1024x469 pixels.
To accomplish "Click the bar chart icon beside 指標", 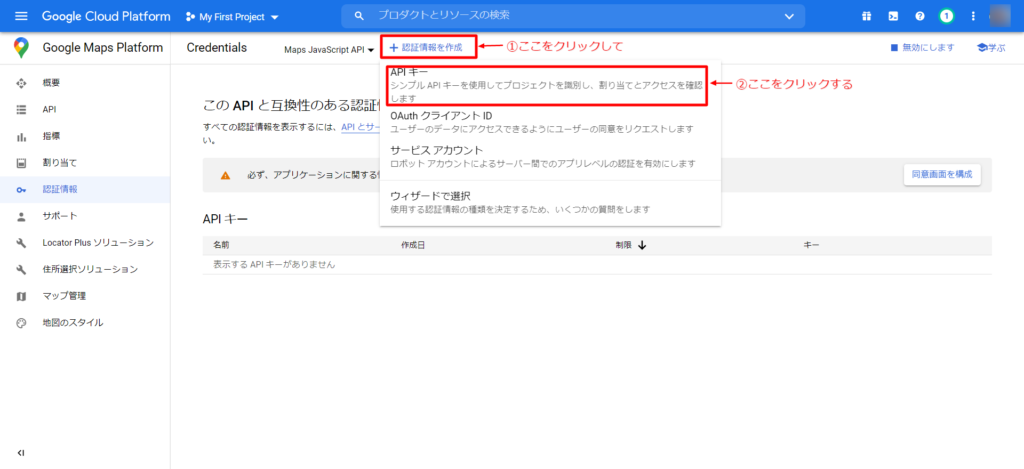I will 22,137.
